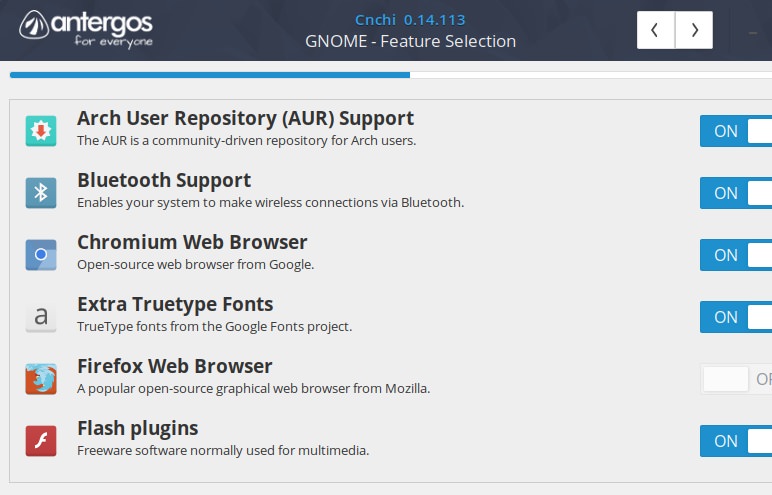Click 'Open-source web browser from Google.' description
This screenshot has height=495, width=772.
pos(195,265)
